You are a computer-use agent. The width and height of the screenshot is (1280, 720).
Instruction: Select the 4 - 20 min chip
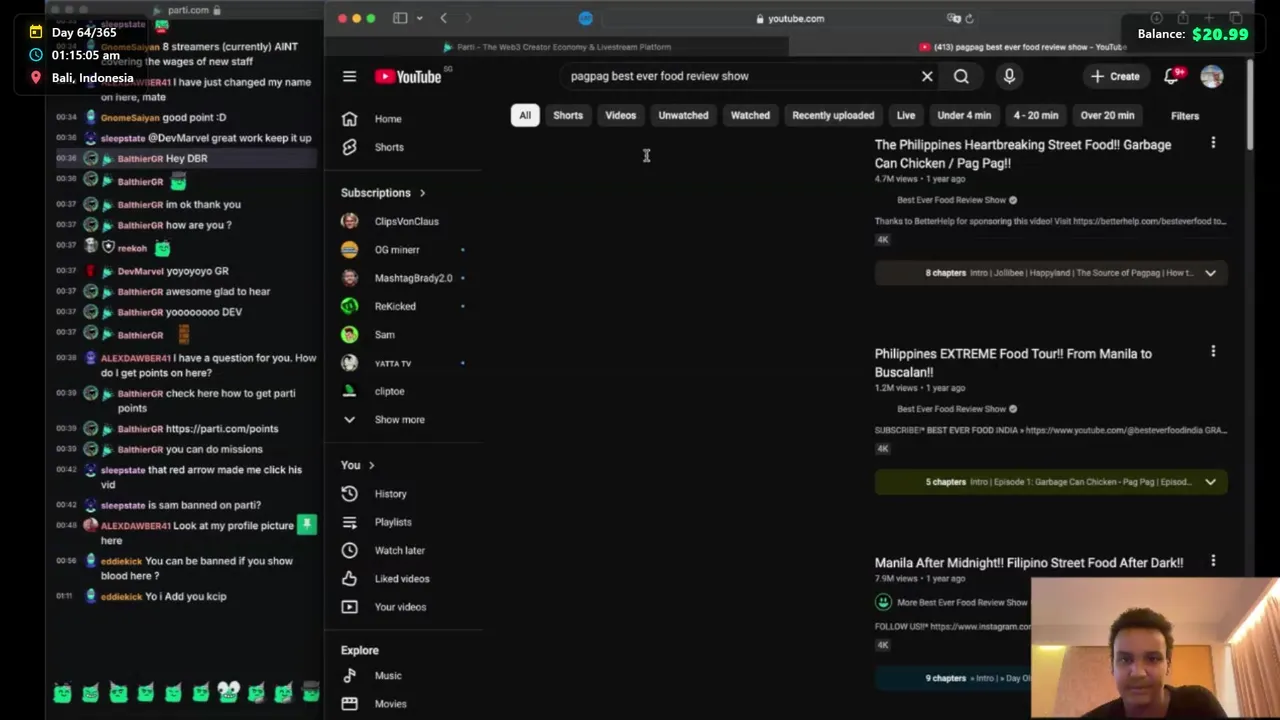tap(1036, 115)
